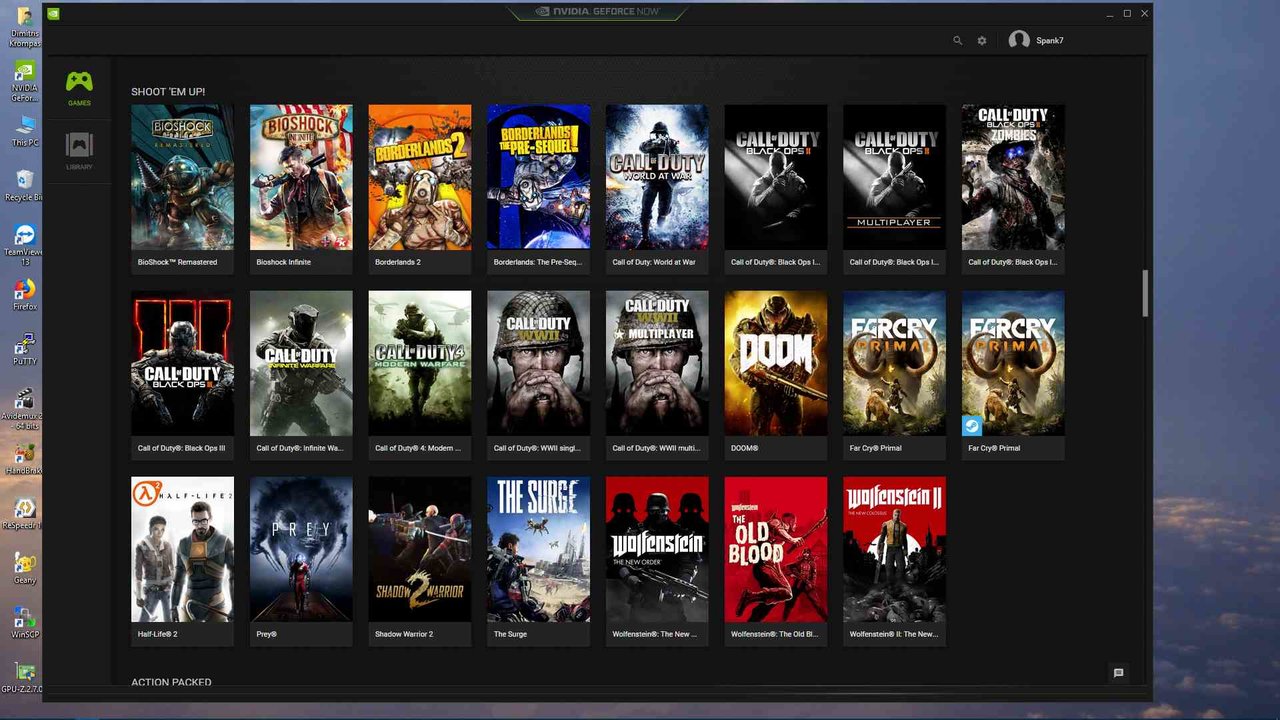Click the vertical scrollbar thumb of game list
This screenshot has height=720, width=1280.
[x=1146, y=293]
